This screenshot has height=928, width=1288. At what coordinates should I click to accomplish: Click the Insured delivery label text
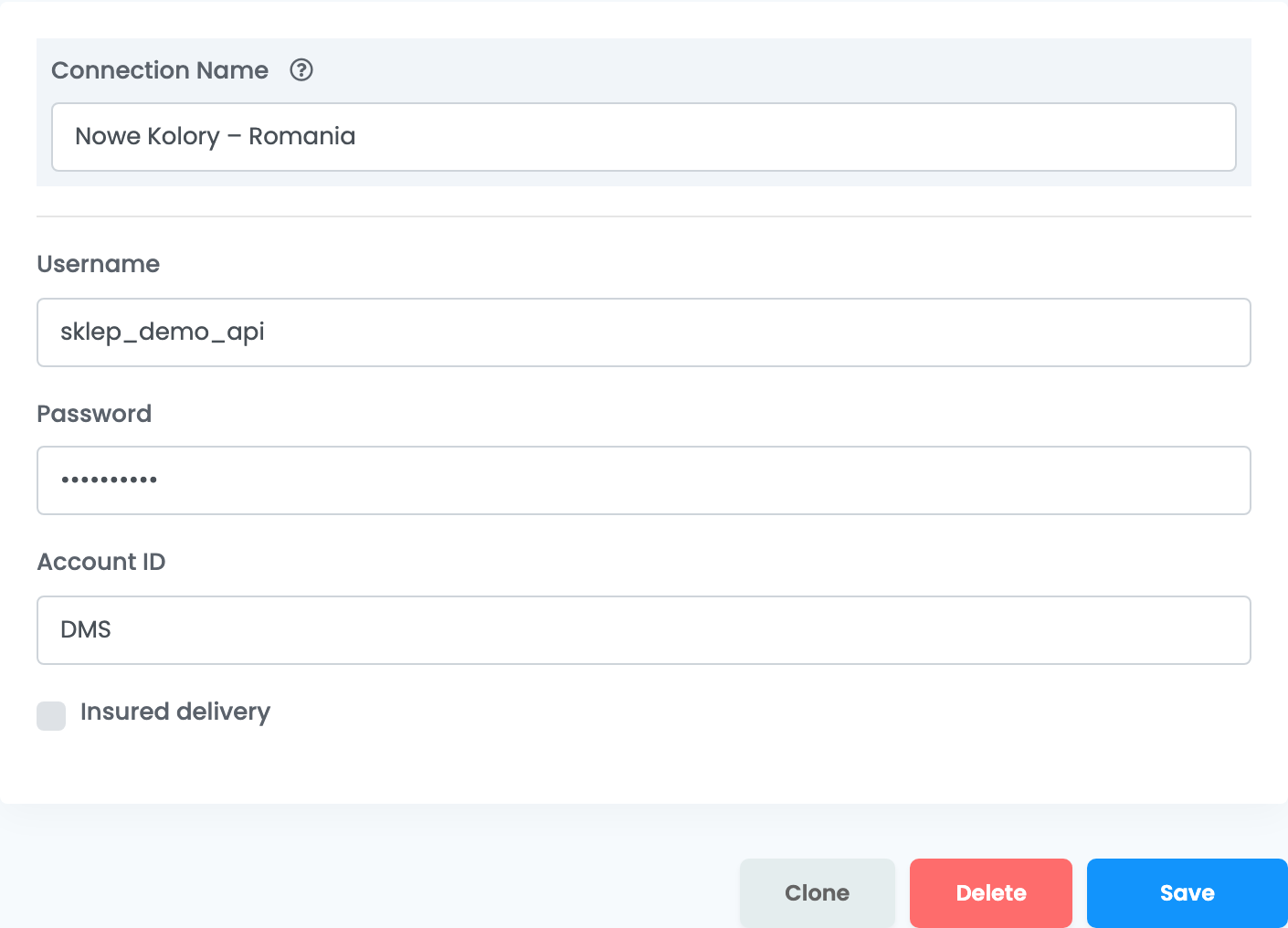(x=175, y=712)
